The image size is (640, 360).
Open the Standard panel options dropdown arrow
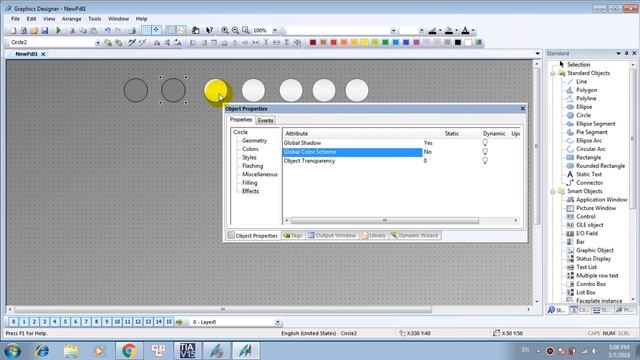(x=618, y=53)
